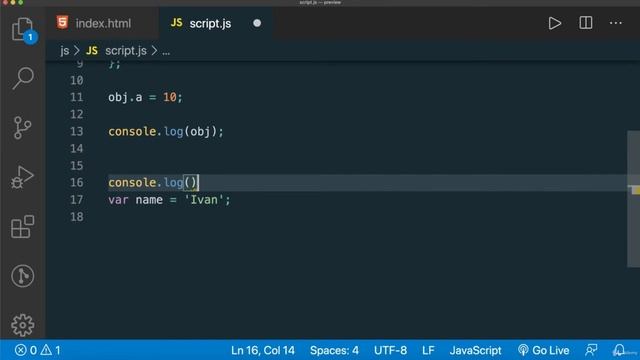Viewport: 640px width, 360px height.
Task: Open Go to Line via Ln 16, Col 14
Action: [x=262, y=350]
